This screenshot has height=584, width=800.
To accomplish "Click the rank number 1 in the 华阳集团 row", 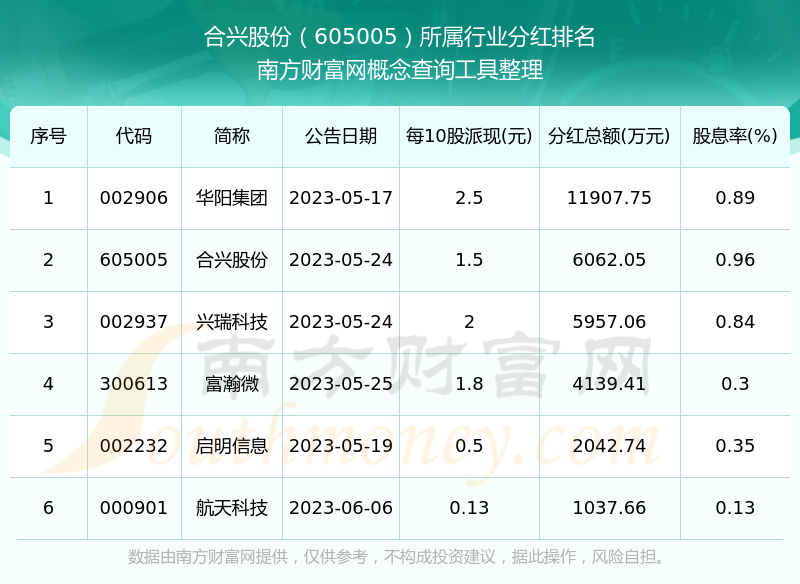I will pos(48,198).
